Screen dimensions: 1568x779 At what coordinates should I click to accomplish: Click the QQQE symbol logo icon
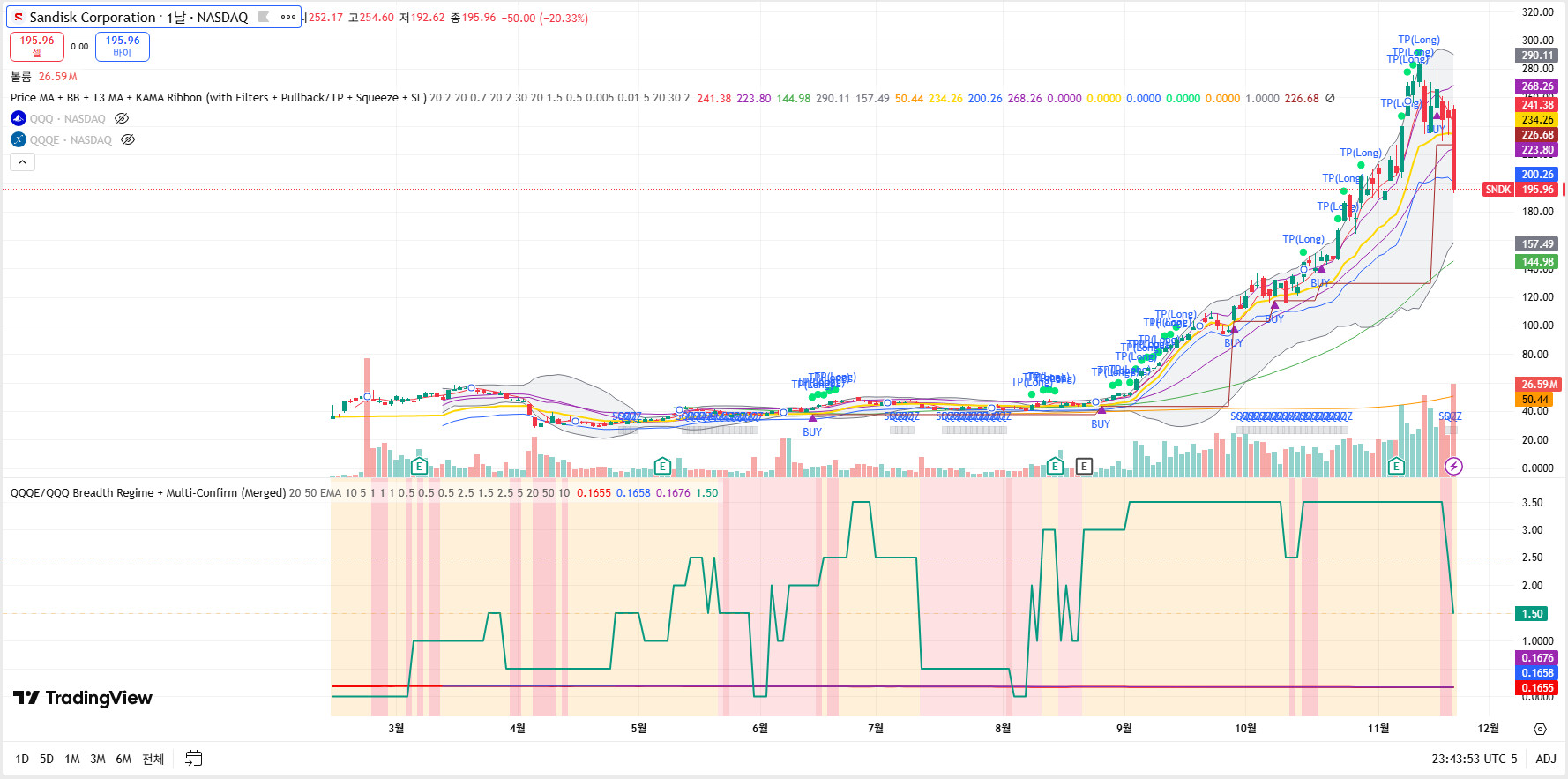(x=19, y=139)
